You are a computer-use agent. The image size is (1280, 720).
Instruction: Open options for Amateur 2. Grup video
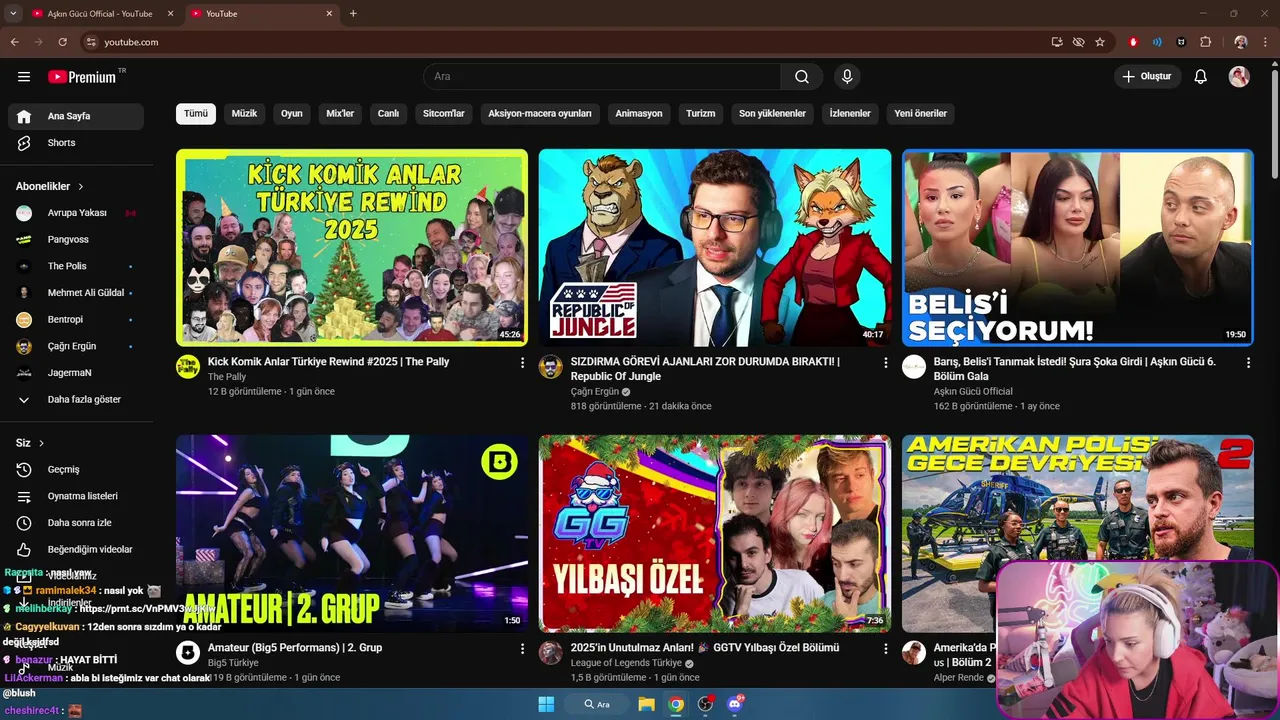coord(522,649)
